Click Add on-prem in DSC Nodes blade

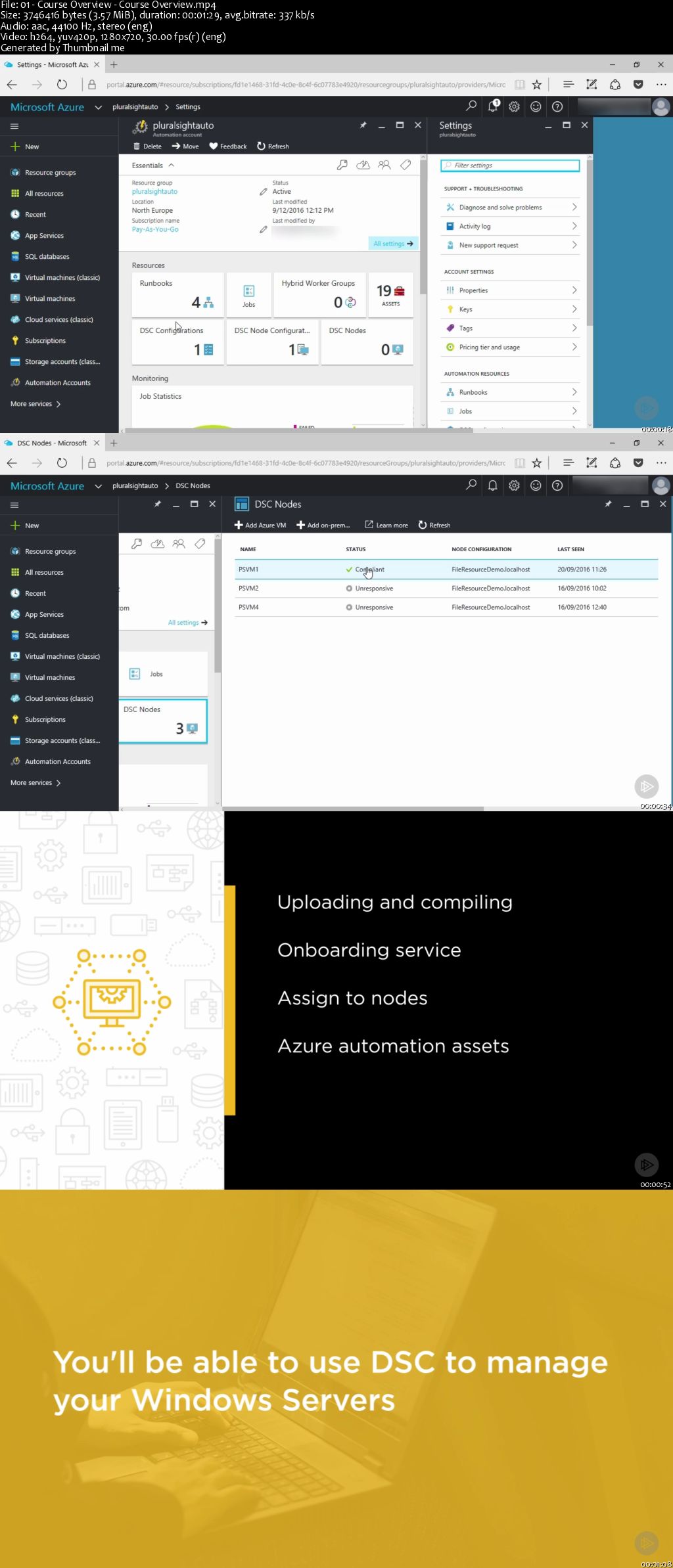pyautogui.click(x=323, y=525)
